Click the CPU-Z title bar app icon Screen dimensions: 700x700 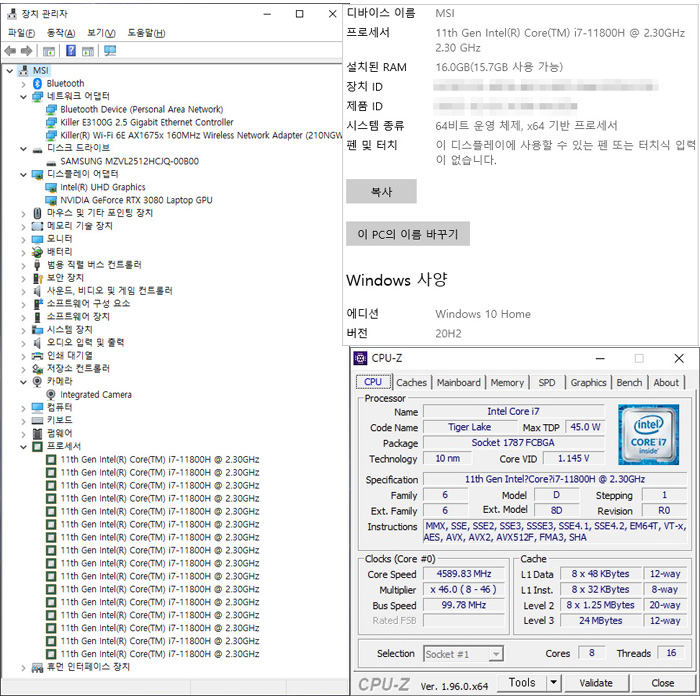(360, 358)
